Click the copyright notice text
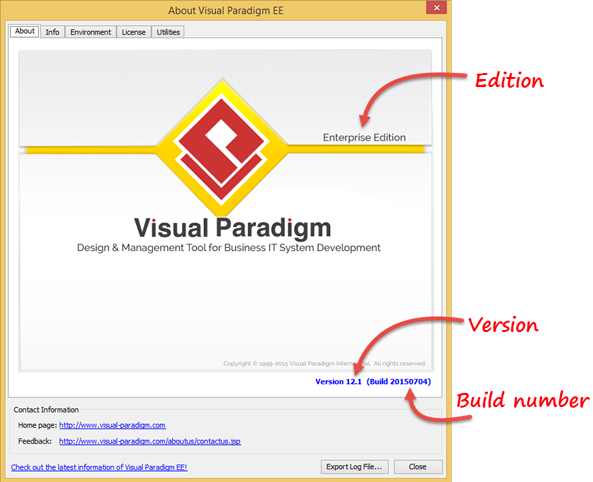Screen dimensions: 593x482 (x=324, y=364)
